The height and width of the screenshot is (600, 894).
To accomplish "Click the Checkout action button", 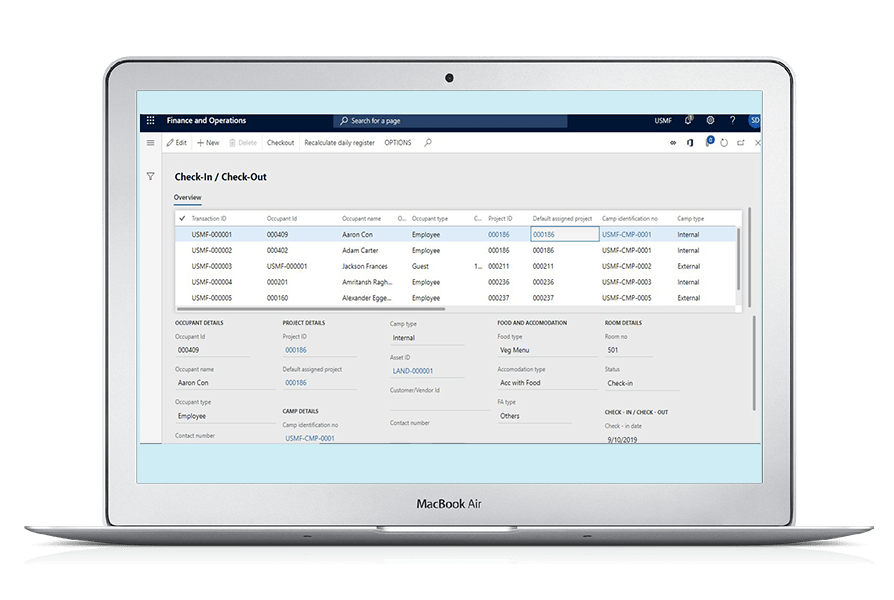I will click(280, 142).
